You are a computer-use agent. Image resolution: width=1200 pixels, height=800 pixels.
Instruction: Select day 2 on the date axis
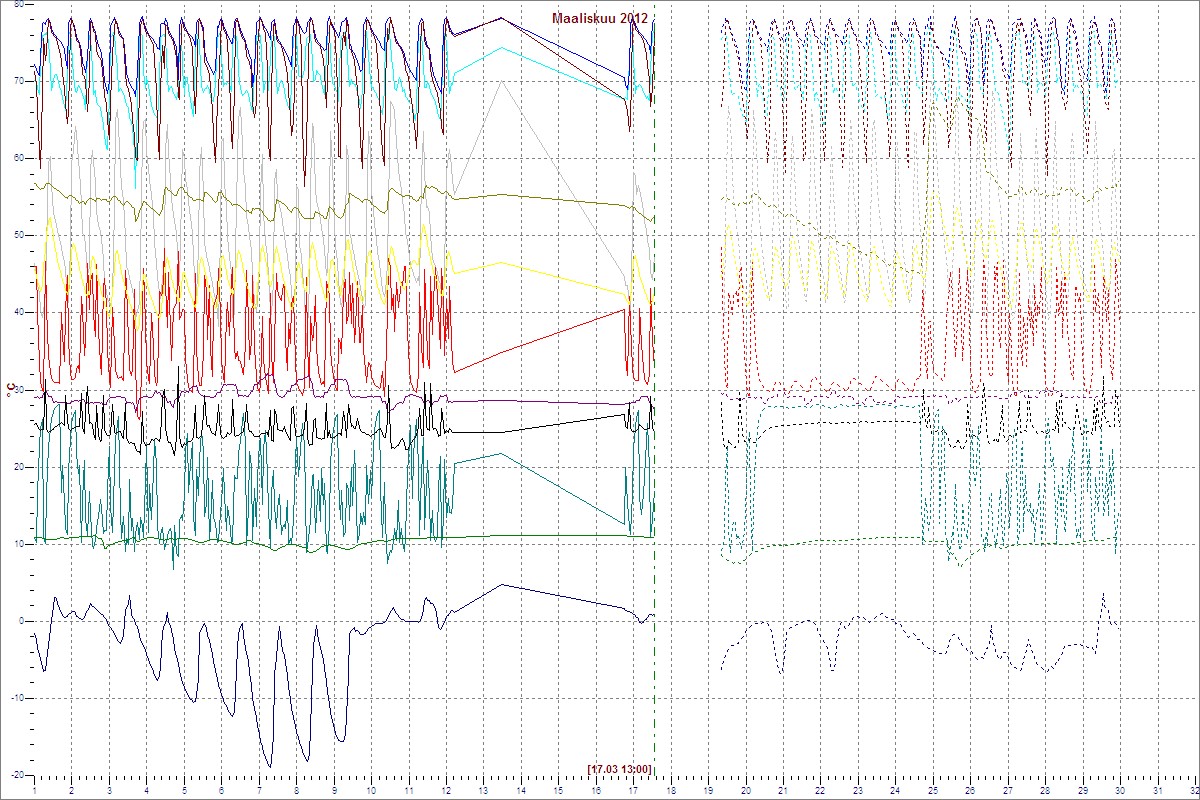[x=71, y=790]
